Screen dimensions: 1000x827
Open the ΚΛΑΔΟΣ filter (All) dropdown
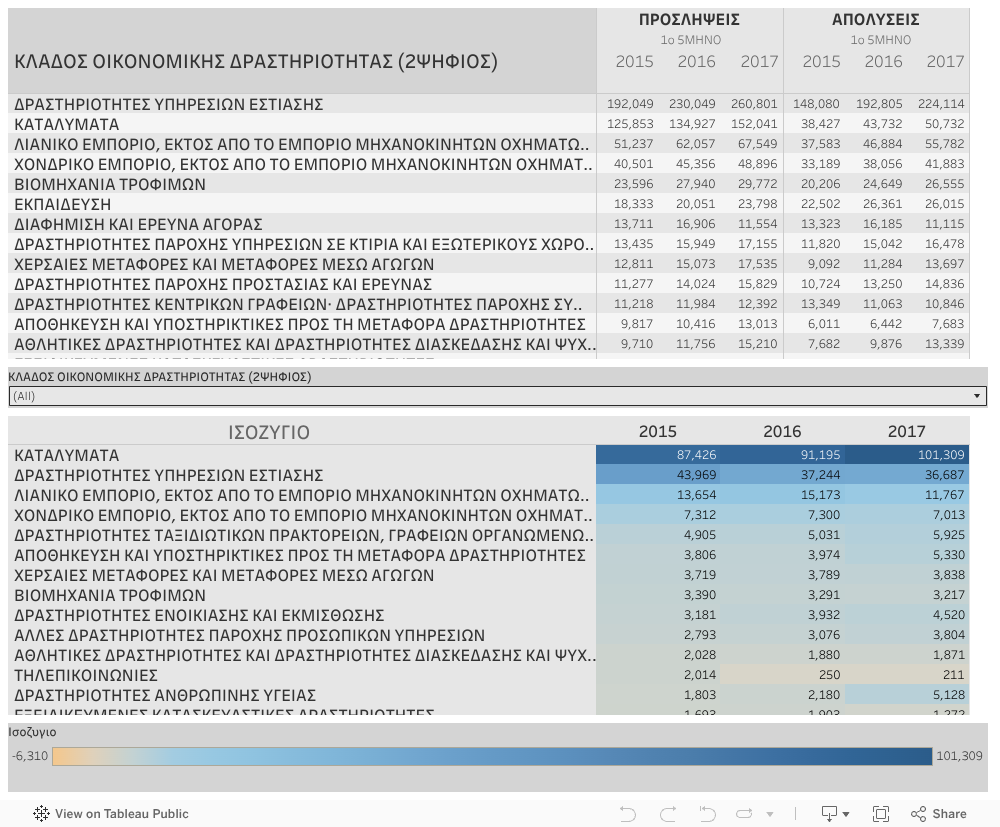[497, 396]
